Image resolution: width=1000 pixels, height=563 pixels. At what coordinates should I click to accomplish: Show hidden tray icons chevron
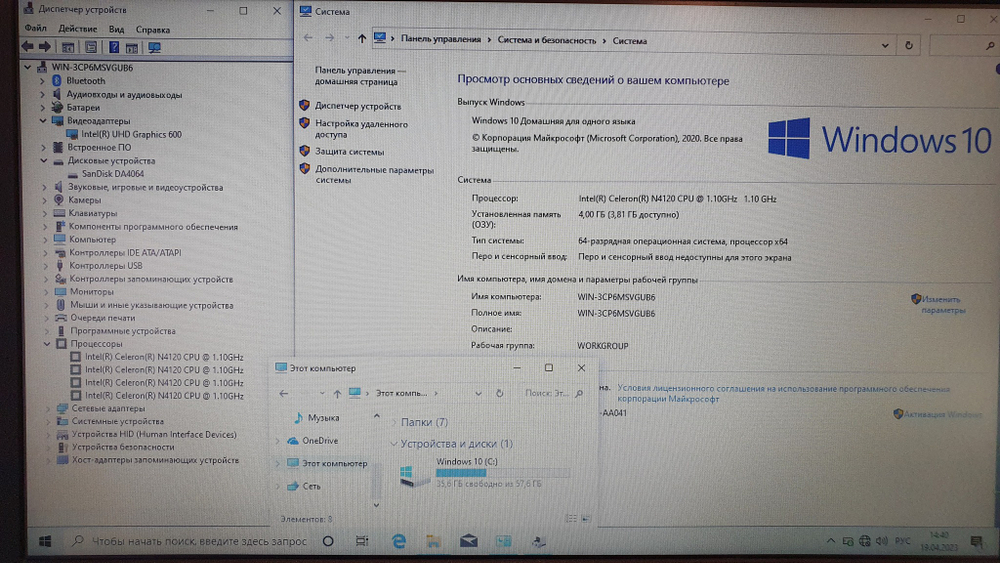(830, 541)
